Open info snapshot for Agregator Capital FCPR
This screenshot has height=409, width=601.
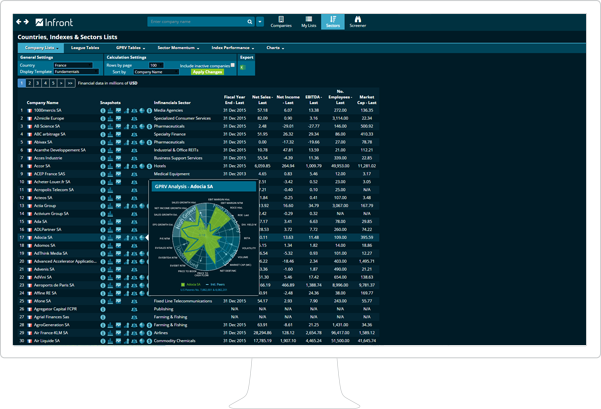103,309
